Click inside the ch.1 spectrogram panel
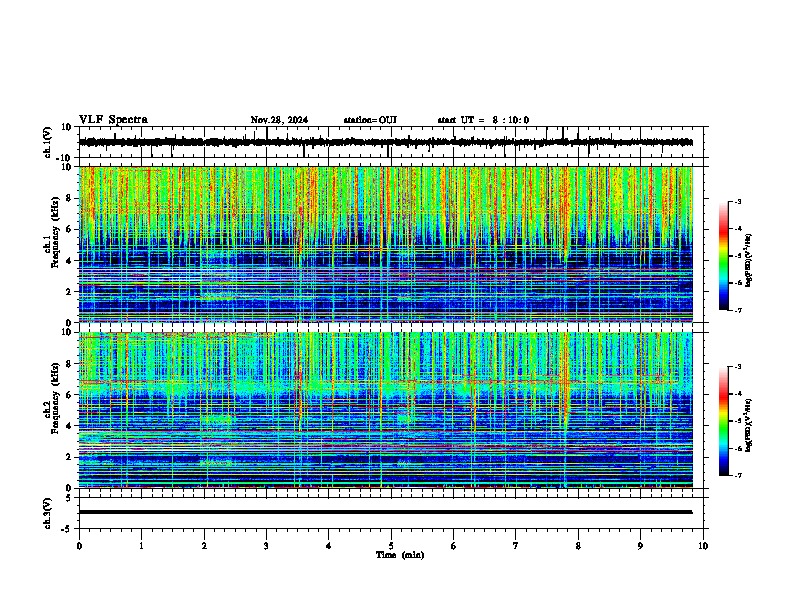The image size is (792, 612). [x=386, y=244]
